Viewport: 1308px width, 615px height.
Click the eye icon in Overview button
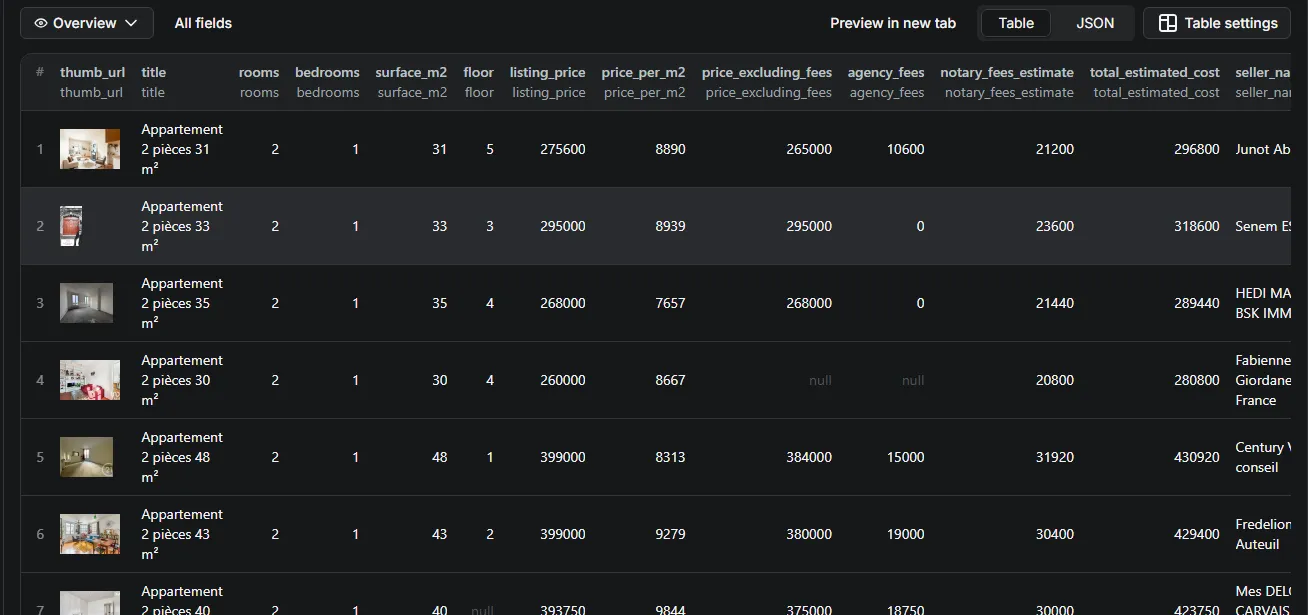point(41,23)
